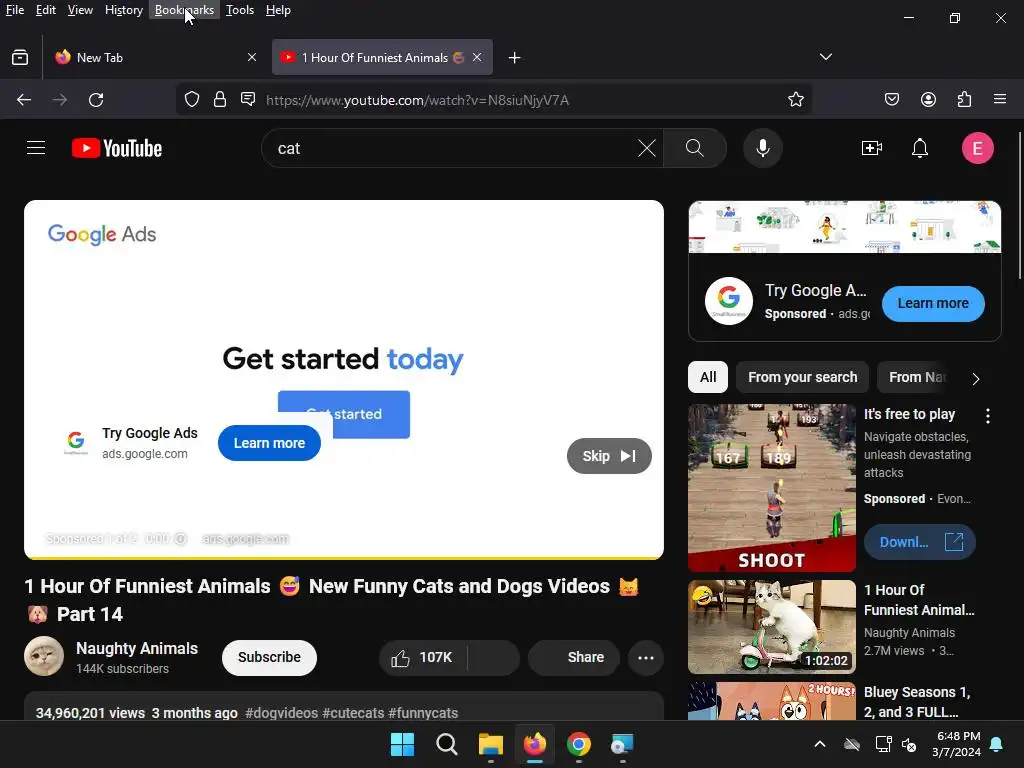Image resolution: width=1024 pixels, height=768 pixels.
Task: Open Windows Start menu
Action: [402, 744]
